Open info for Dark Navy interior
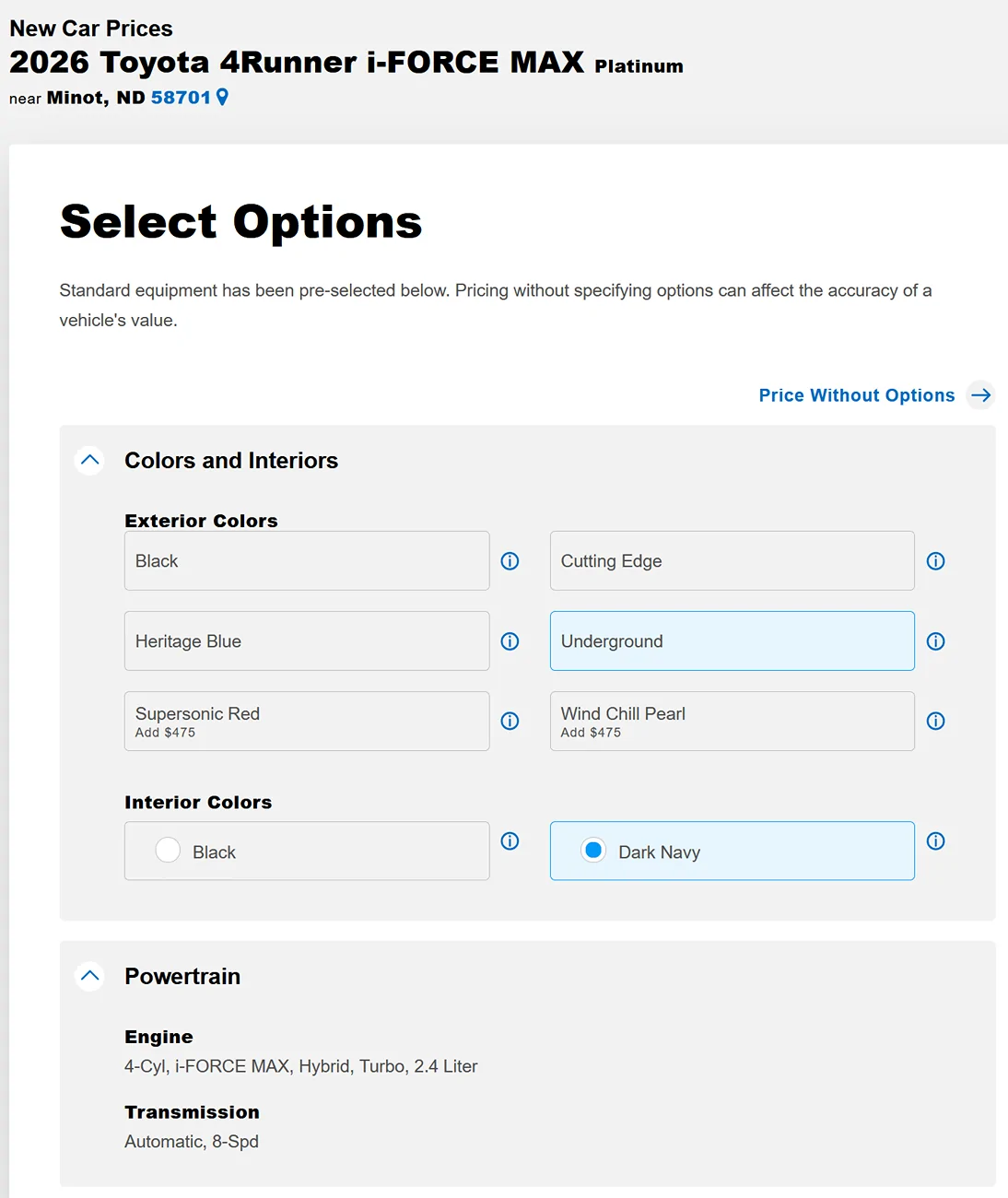The width and height of the screenshot is (1008, 1198). click(935, 840)
